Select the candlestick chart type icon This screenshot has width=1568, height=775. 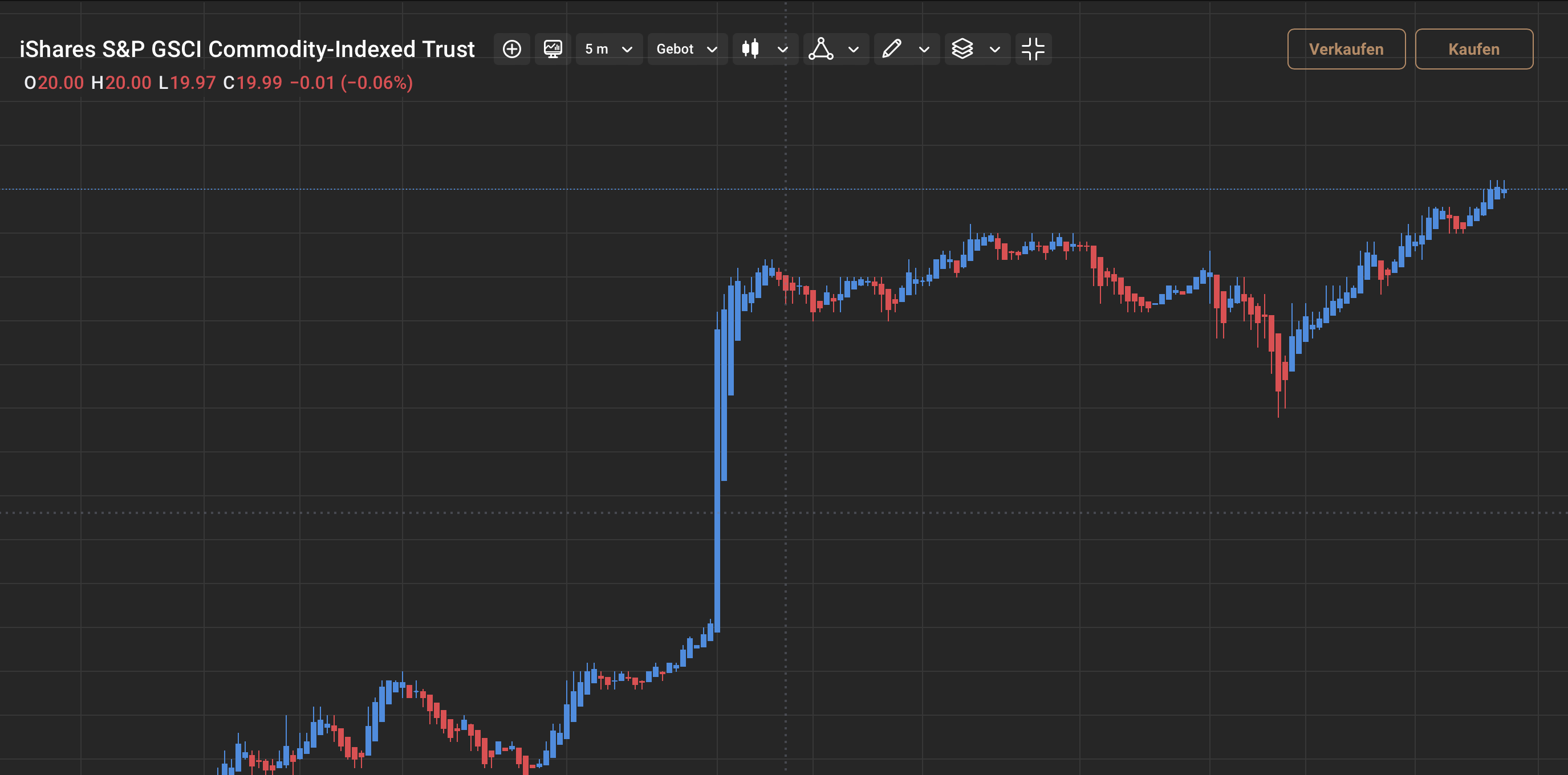coord(750,48)
